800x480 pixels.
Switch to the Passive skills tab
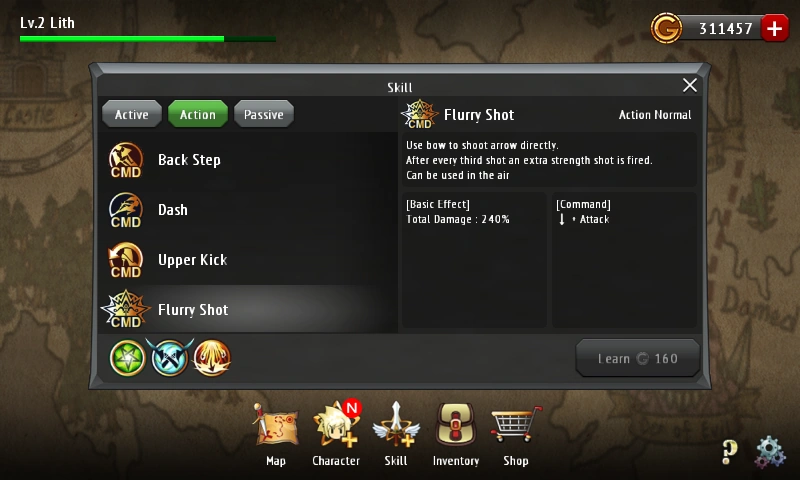(264, 114)
